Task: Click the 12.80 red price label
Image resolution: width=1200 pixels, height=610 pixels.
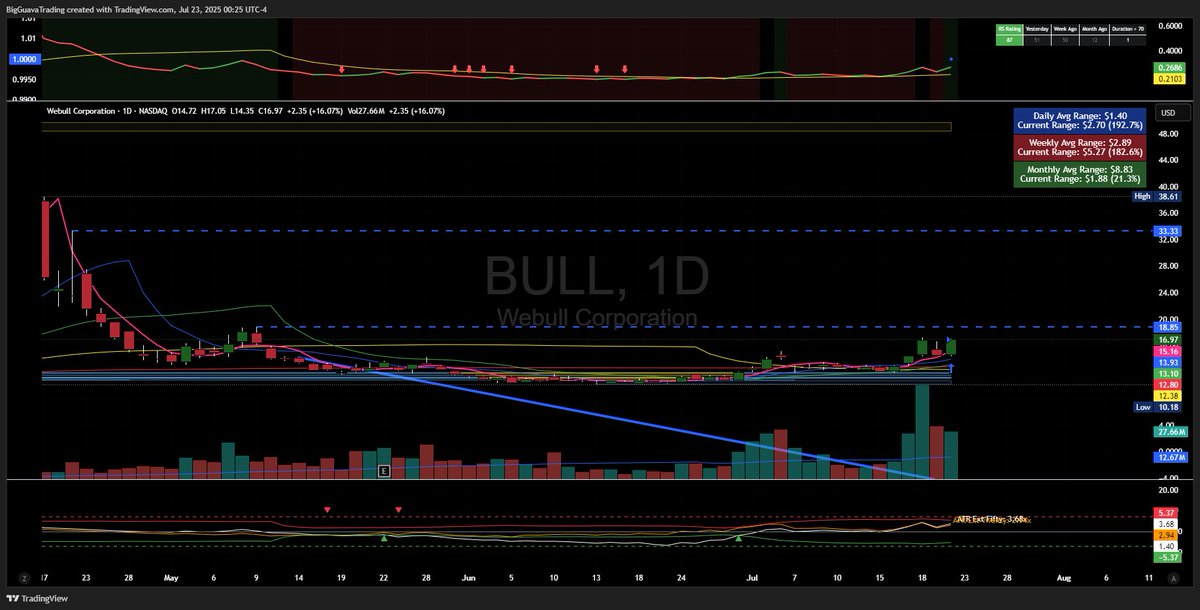Action: click(1169, 385)
